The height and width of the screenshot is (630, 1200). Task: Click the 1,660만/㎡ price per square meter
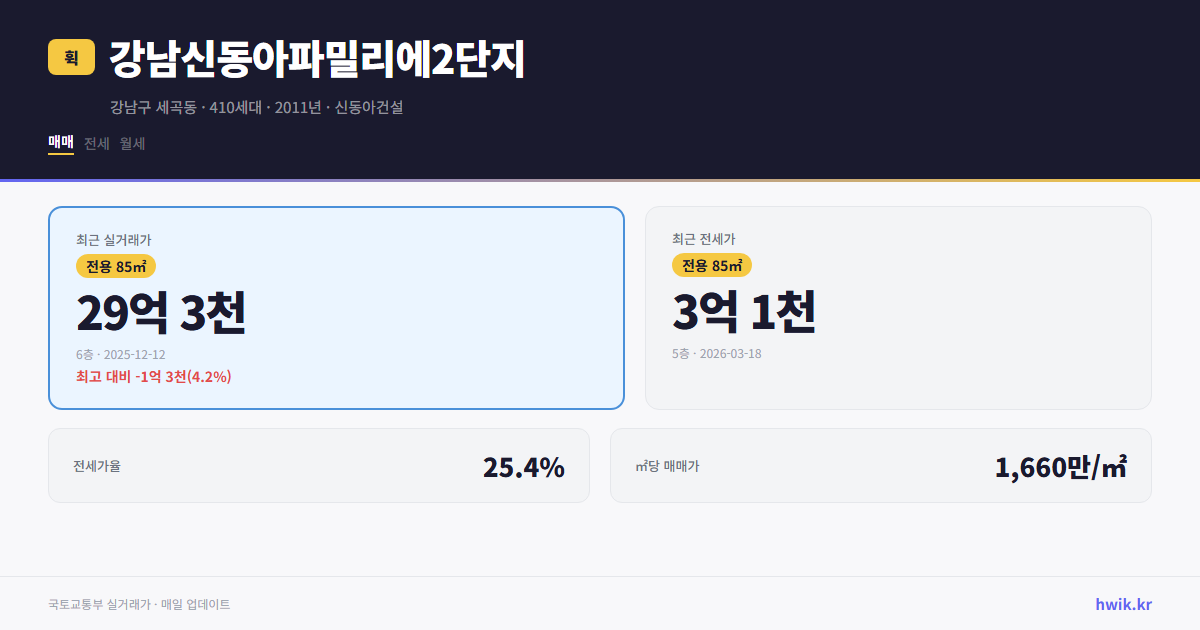click(x=1062, y=465)
